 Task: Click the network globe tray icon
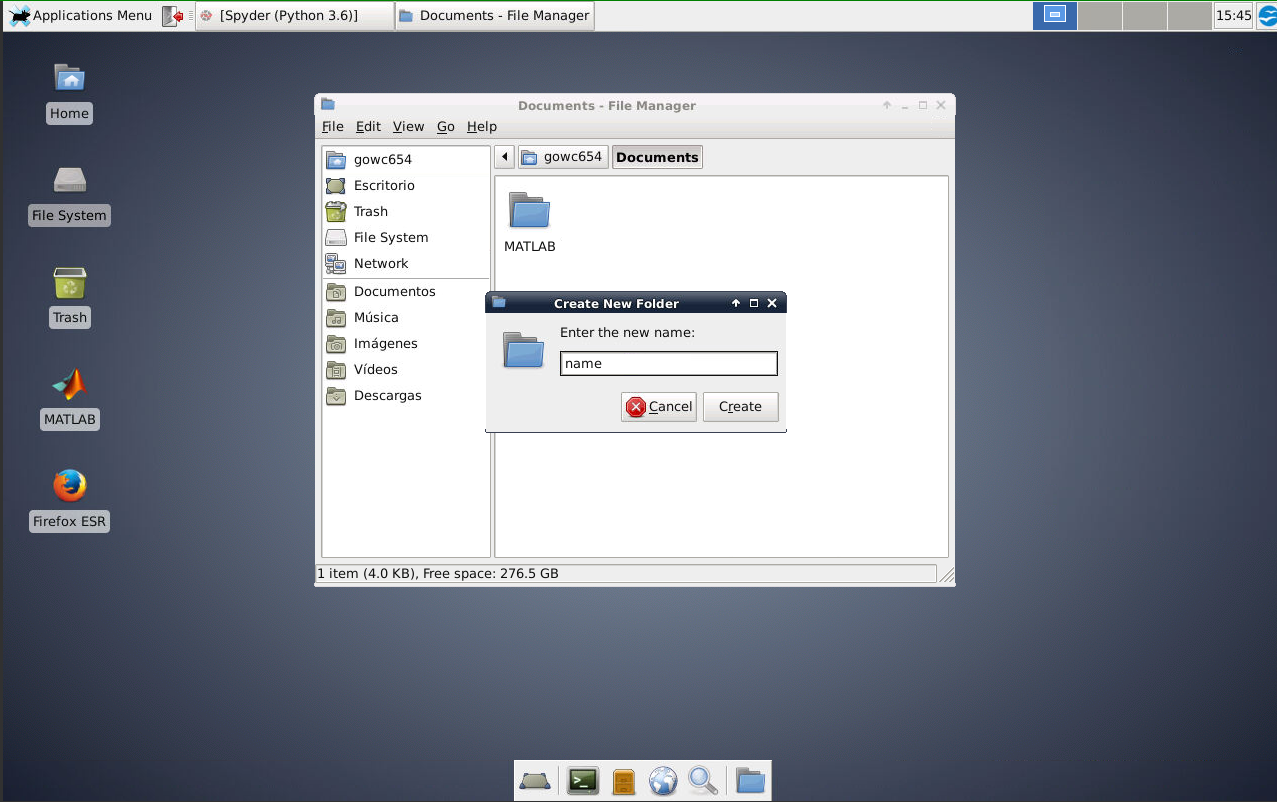point(1266,15)
